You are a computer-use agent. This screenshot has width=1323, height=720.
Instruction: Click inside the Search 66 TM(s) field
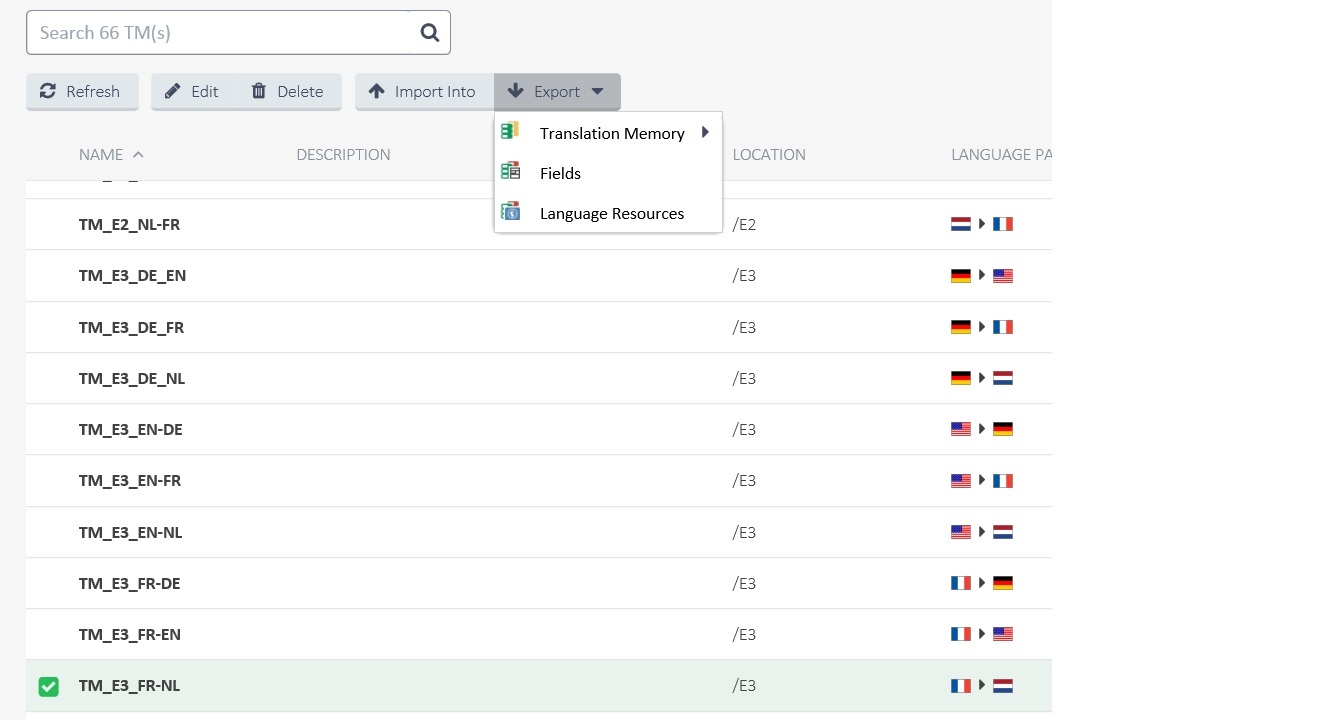200,32
